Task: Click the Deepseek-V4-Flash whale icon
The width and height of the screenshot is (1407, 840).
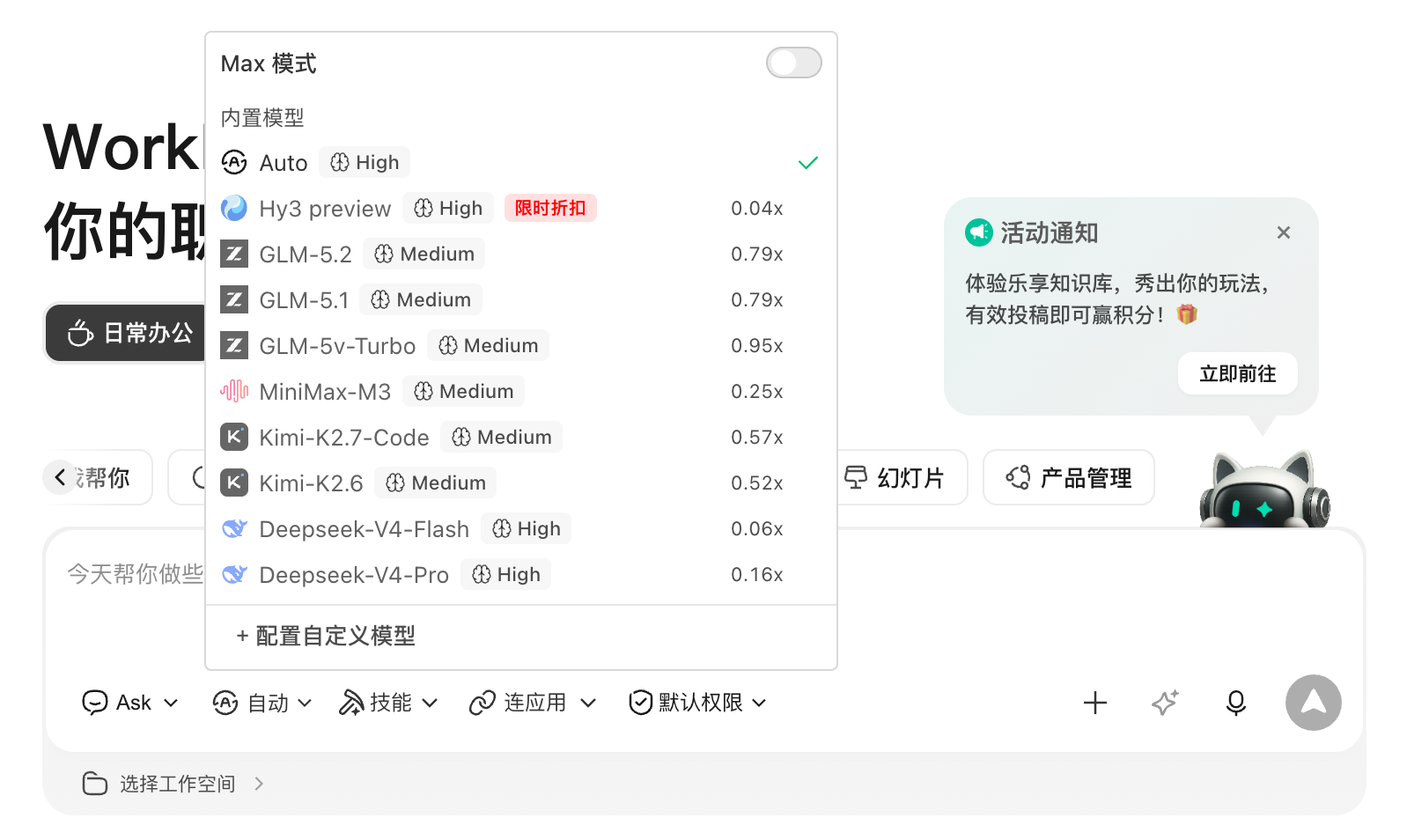Action: pos(234,529)
